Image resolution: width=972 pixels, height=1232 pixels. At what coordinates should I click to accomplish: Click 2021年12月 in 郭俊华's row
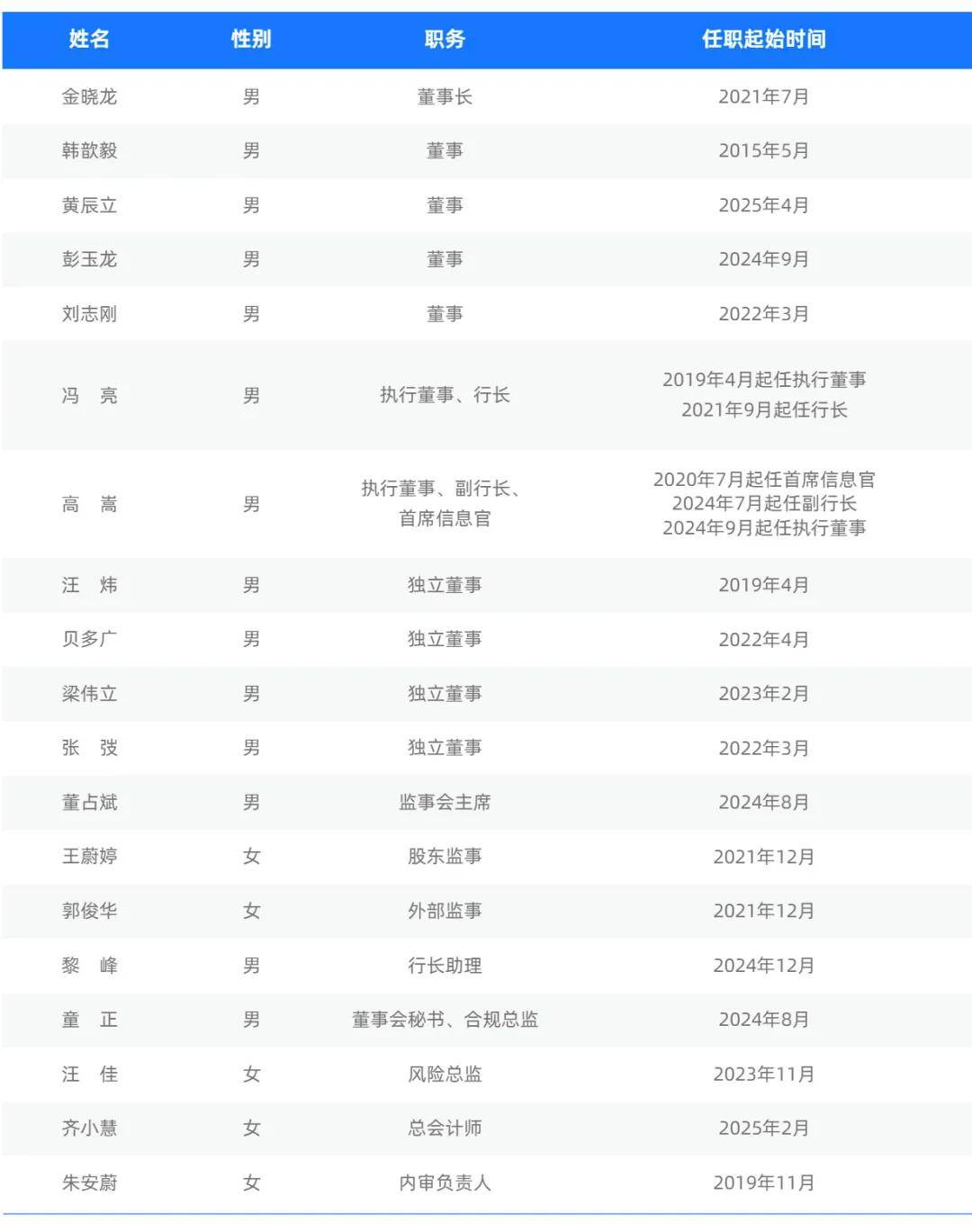coord(764,911)
